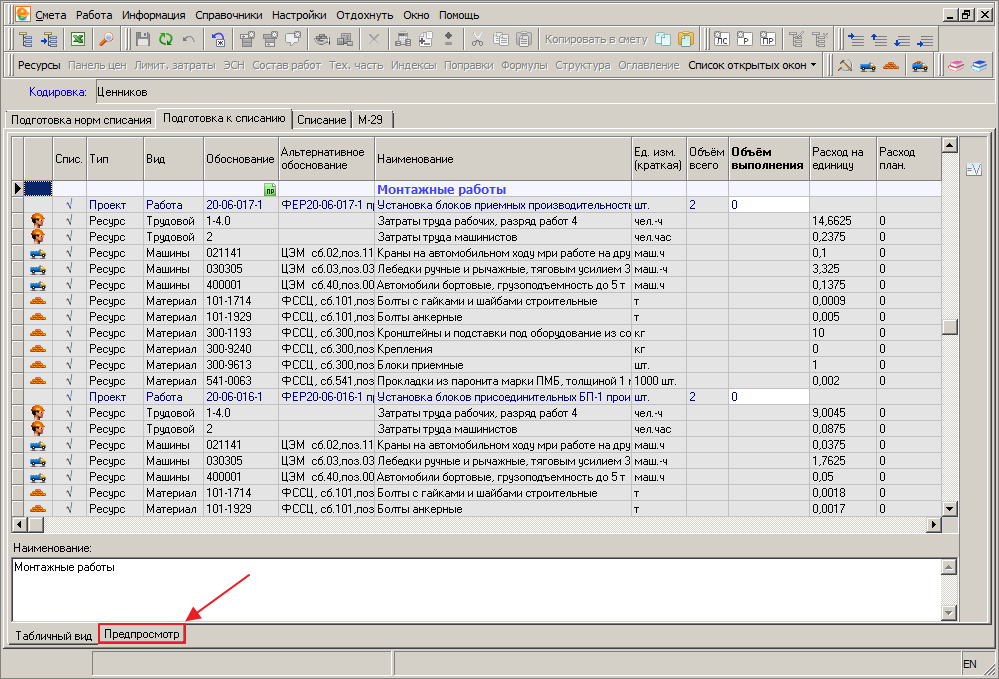Screen dimensions: 999x679
Task: Click the scissors cut icon
Action: tap(477, 40)
